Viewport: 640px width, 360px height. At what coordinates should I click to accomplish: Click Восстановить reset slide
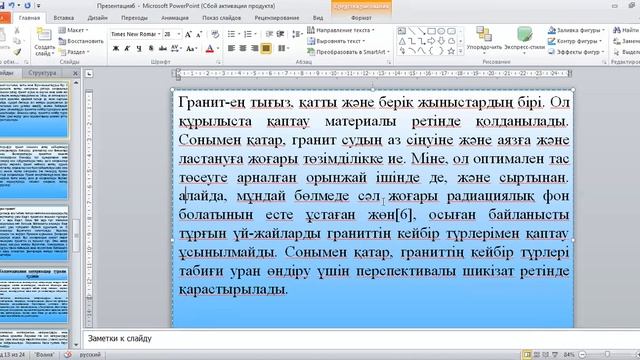[x=81, y=41]
